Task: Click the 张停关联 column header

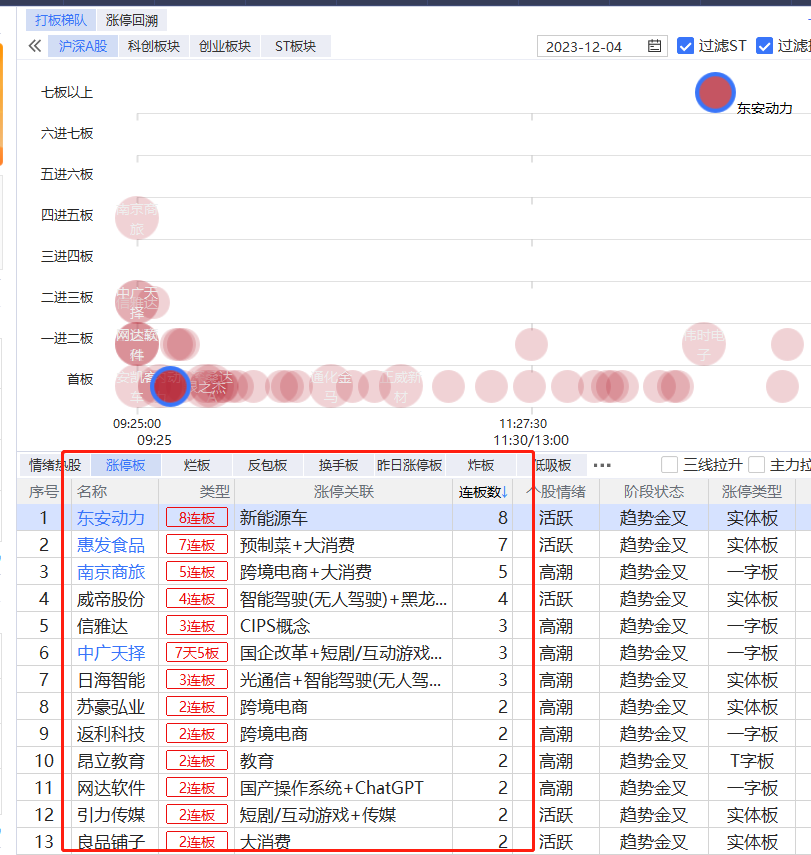Action: pyautogui.click(x=344, y=492)
